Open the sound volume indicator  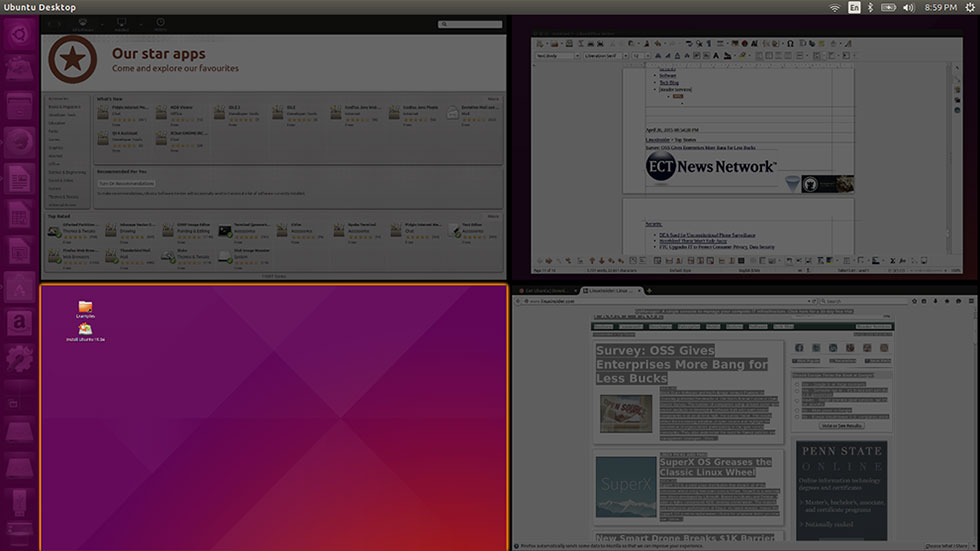[909, 7]
